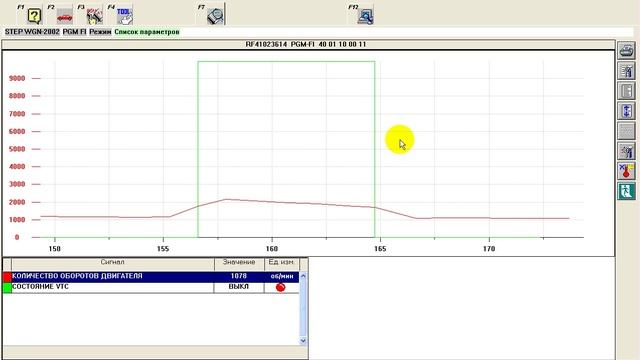Select the STEP WGN-2002 breadcrumb
The image size is (640, 360).
(32, 32)
